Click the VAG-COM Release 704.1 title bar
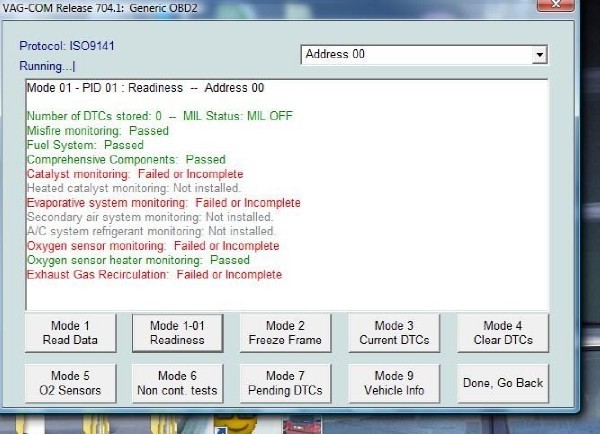Viewport: 600px width, 434px height. click(268, 8)
